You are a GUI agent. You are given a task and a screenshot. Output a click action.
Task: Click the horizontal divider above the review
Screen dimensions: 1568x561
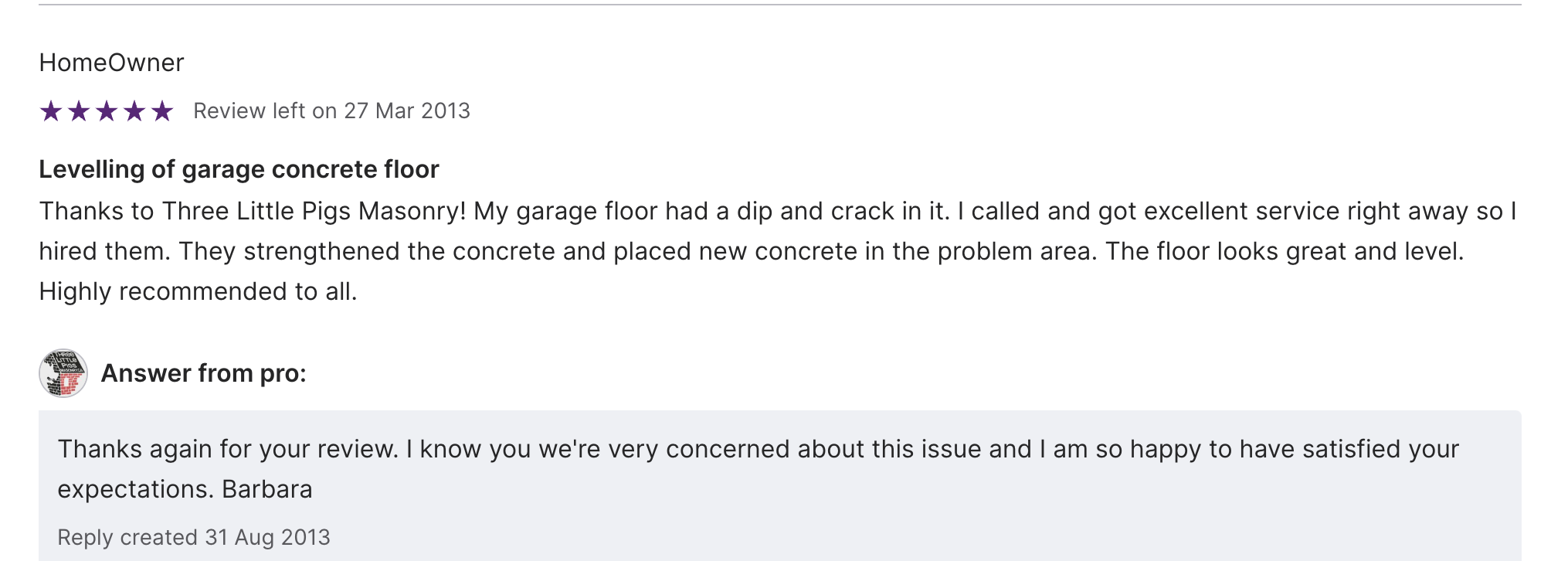coord(779,5)
